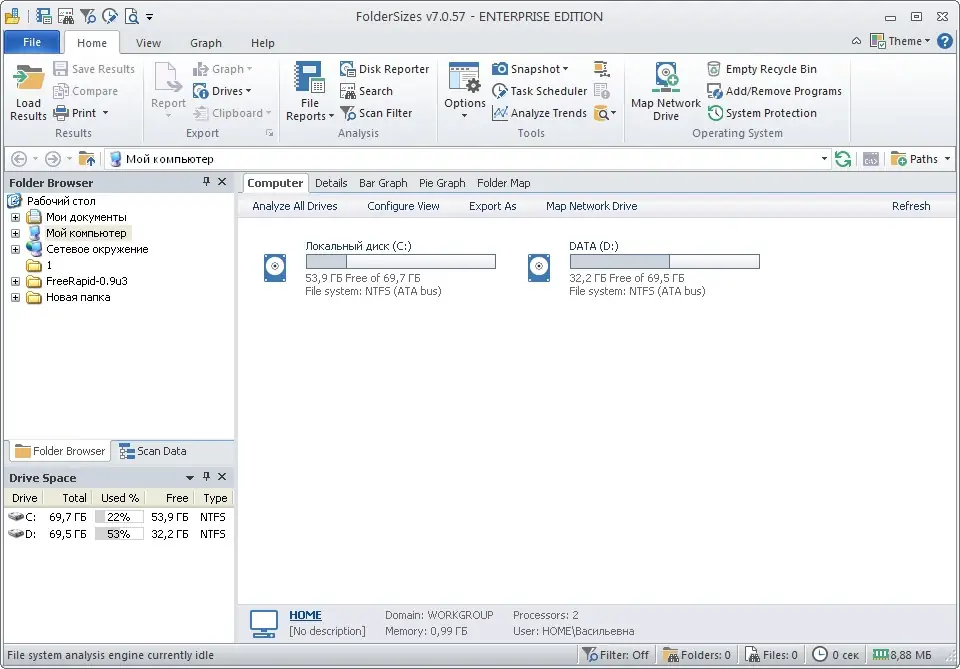Open System Protection
Screen dimensions: 960x669
click(762, 113)
